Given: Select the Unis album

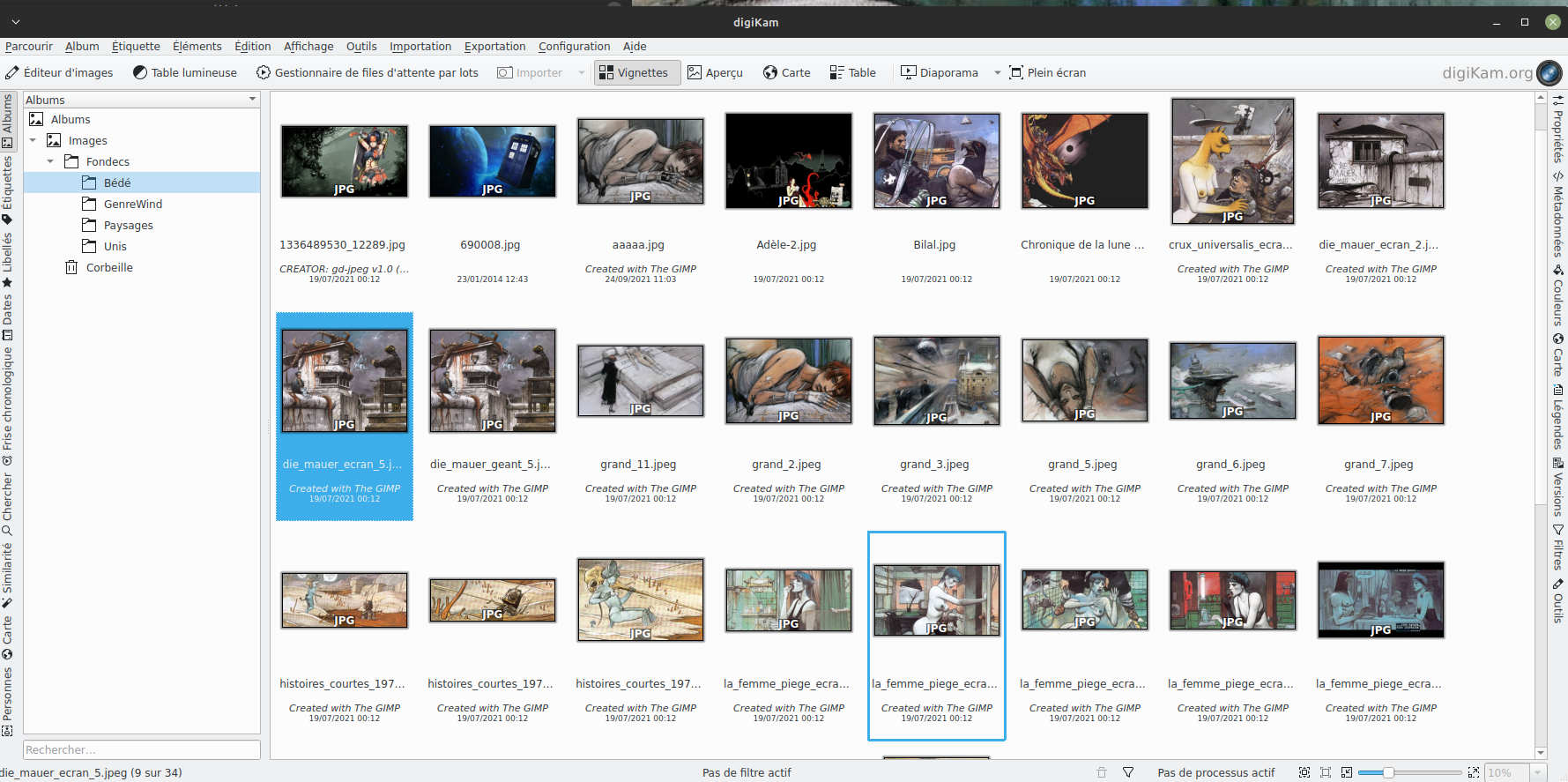Looking at the screenshot, I should tap(115, 246).
